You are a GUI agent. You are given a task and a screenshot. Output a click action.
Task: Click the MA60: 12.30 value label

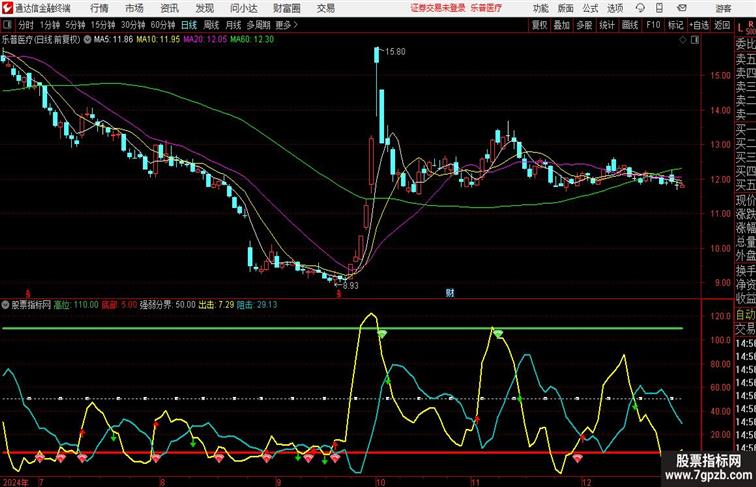pyautogui.click(x=252, y=40)
